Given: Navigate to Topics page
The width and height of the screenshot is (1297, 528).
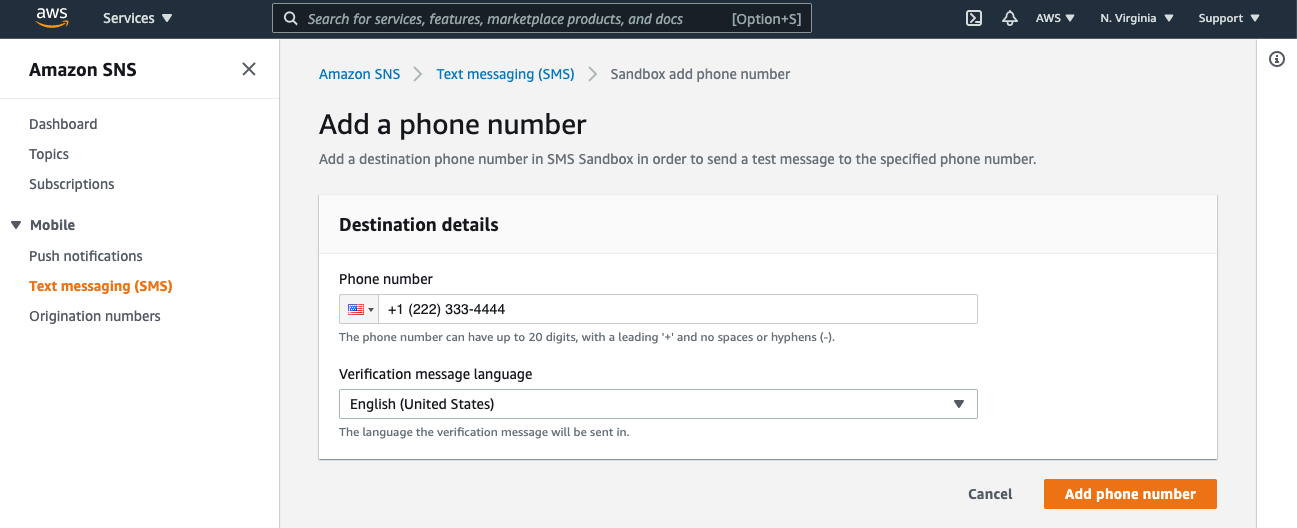Looking at the screenshot, I should (49, 154).
